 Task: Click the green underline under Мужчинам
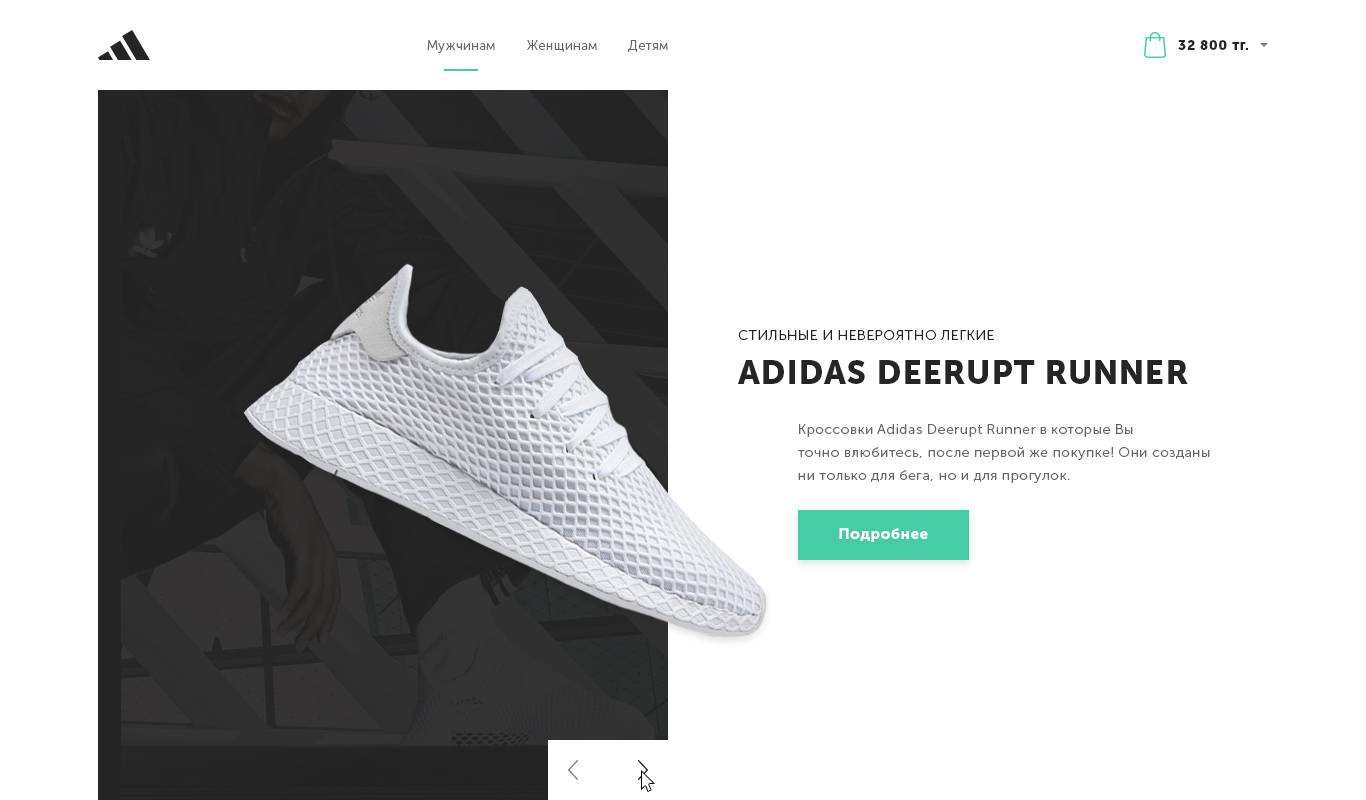[x=461, y=70]
